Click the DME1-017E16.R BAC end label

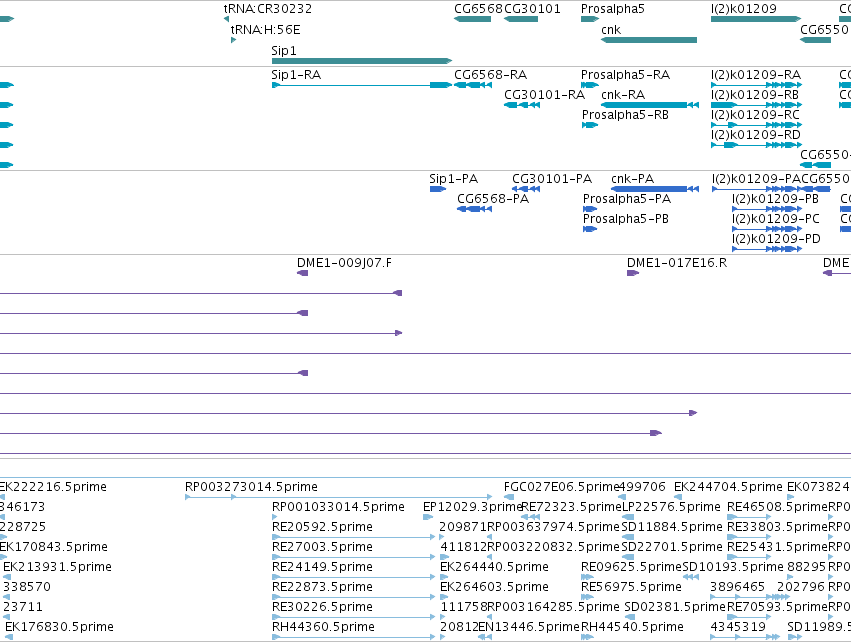click(677, 263)
